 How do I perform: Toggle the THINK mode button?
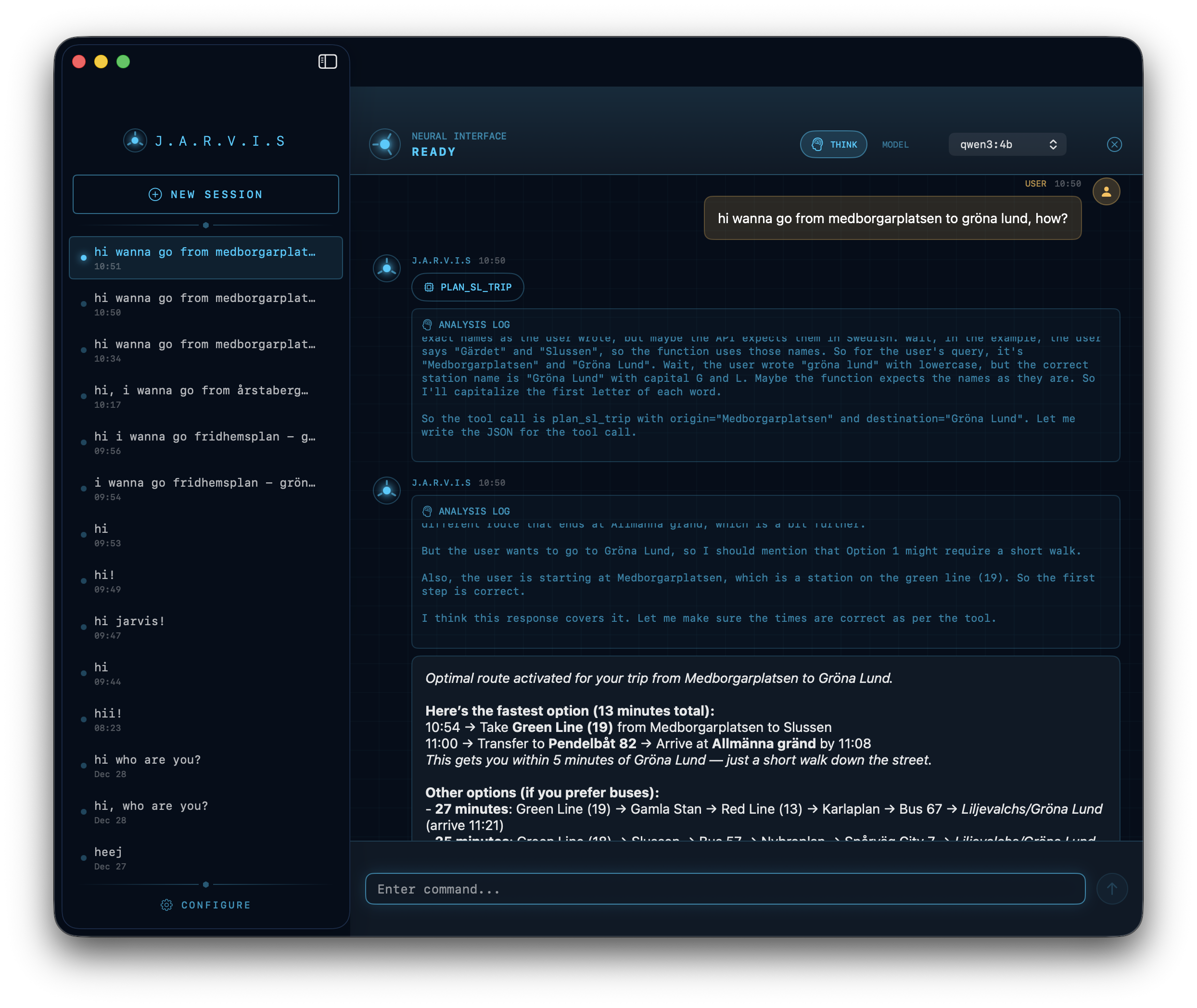[833, 145]
